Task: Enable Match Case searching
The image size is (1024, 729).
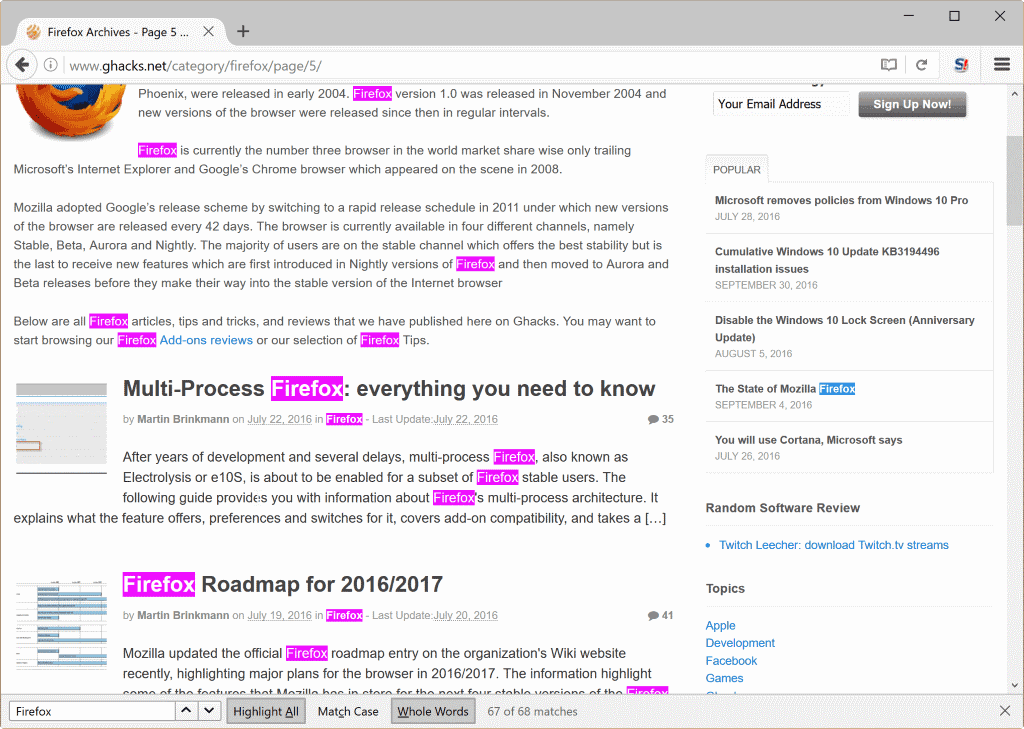Action: (347, 710)
